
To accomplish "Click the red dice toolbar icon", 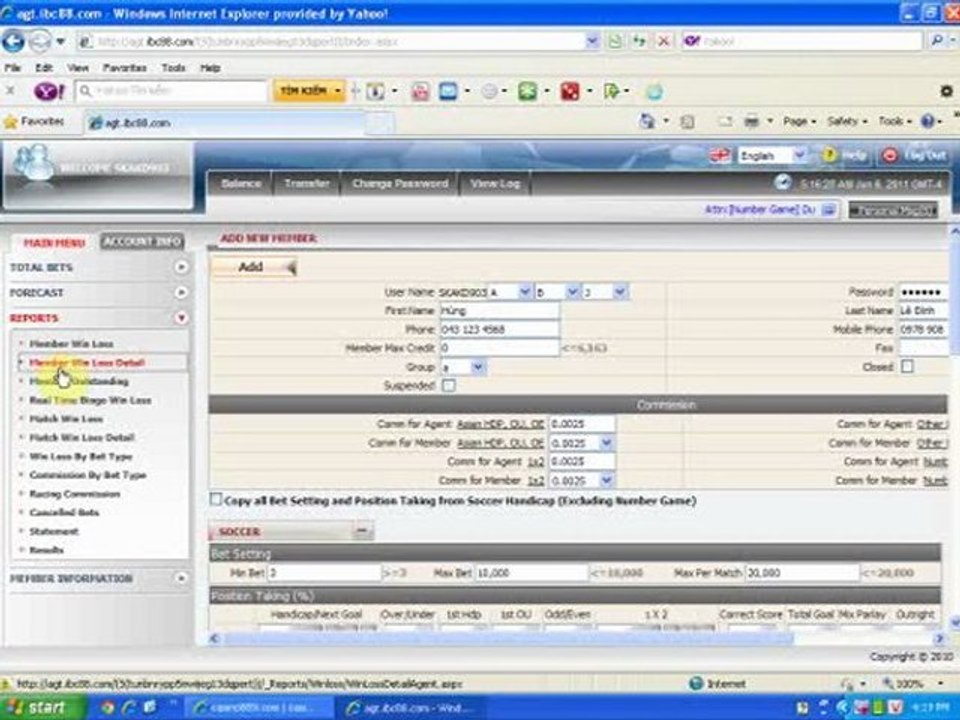I will pos(569,92).
